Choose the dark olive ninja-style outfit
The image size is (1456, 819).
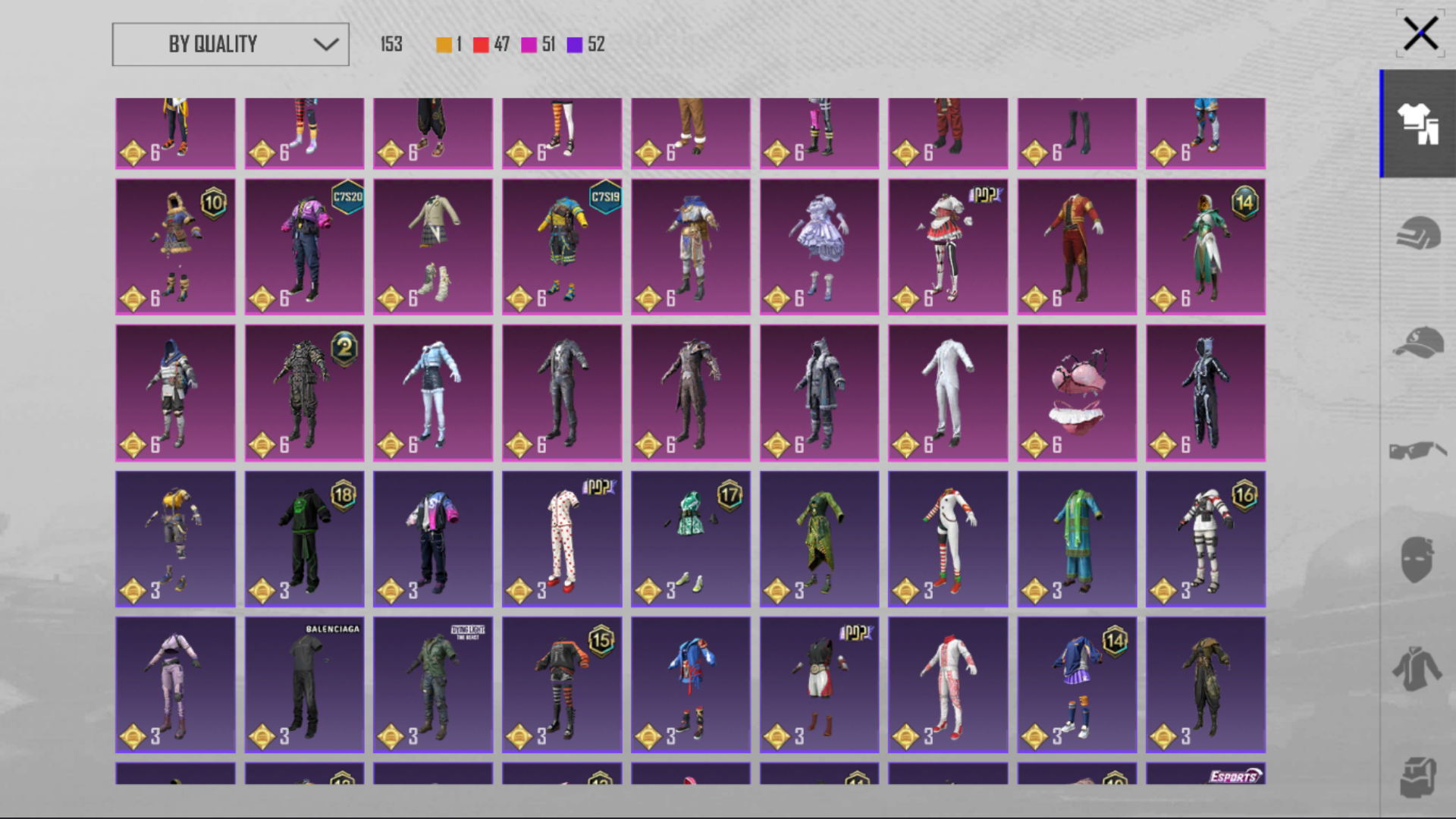(x=1206, y=685)
